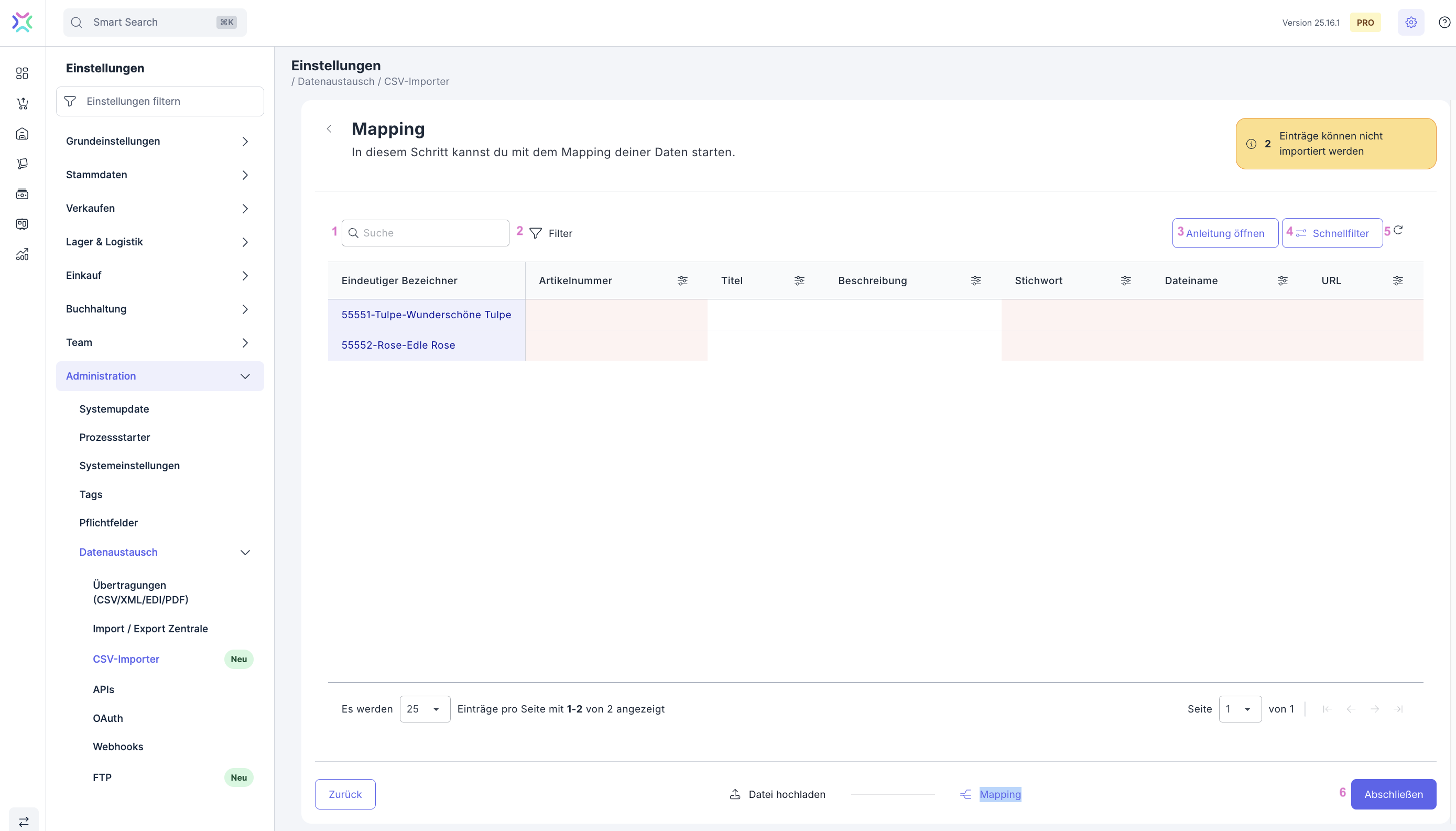The image size is (1456, 831).
Task: Open the 55551-Tulpe-Wunderschöne Tulpe entry
Action: [426, 315]
